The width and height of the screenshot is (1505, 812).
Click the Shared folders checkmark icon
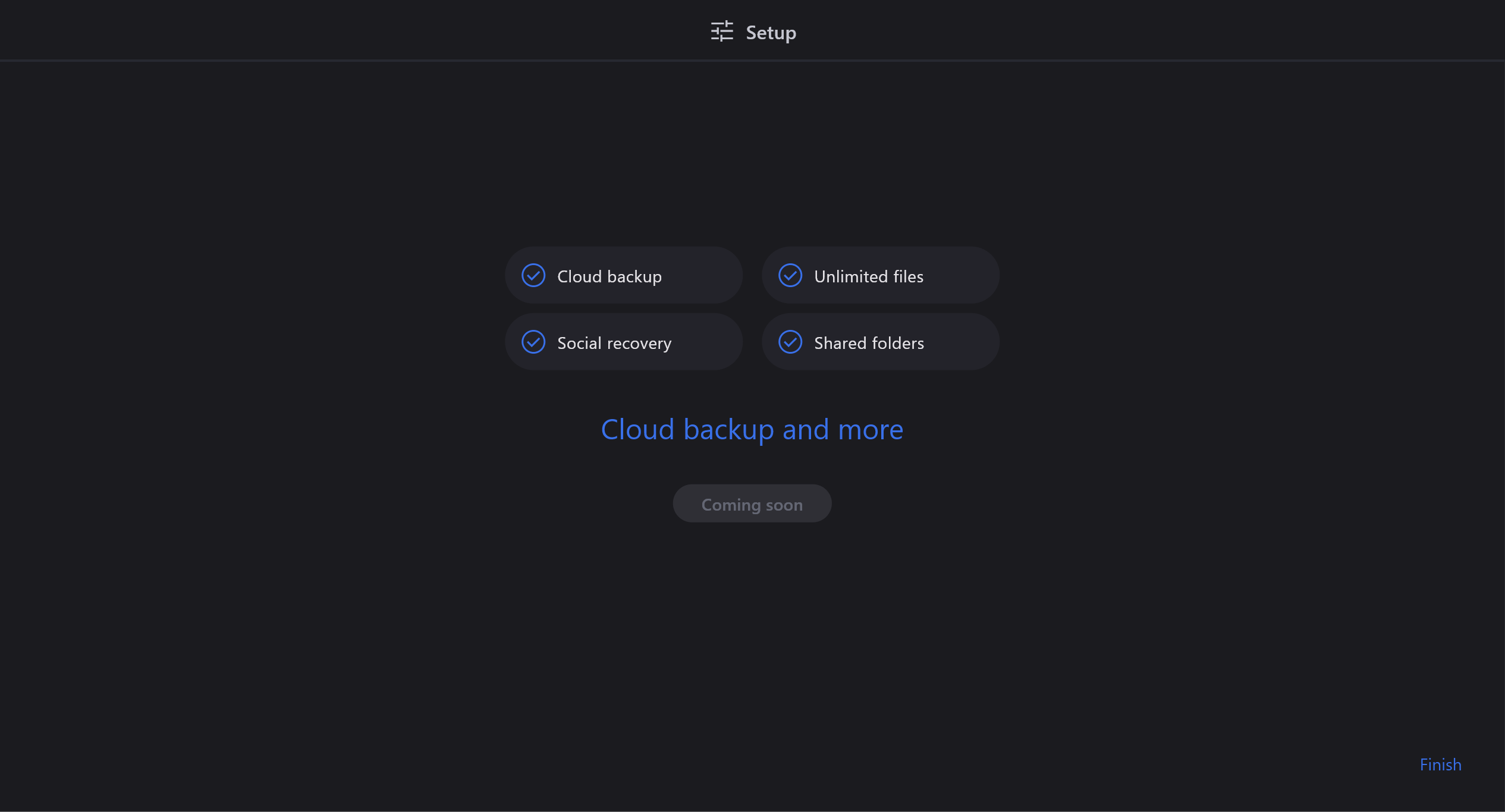pos(790,342)
